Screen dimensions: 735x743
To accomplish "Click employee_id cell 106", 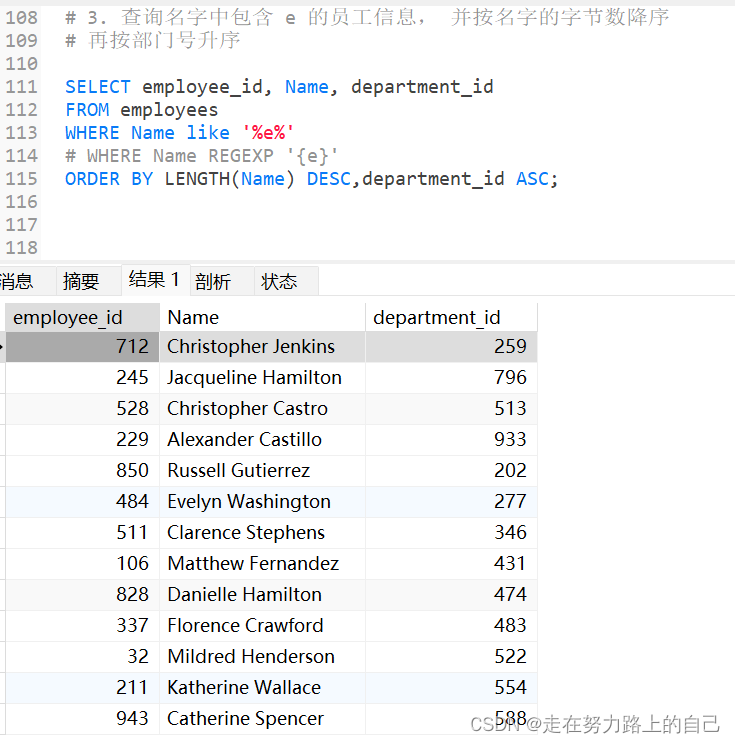I will pyautogui.click(x=82, y=564).
